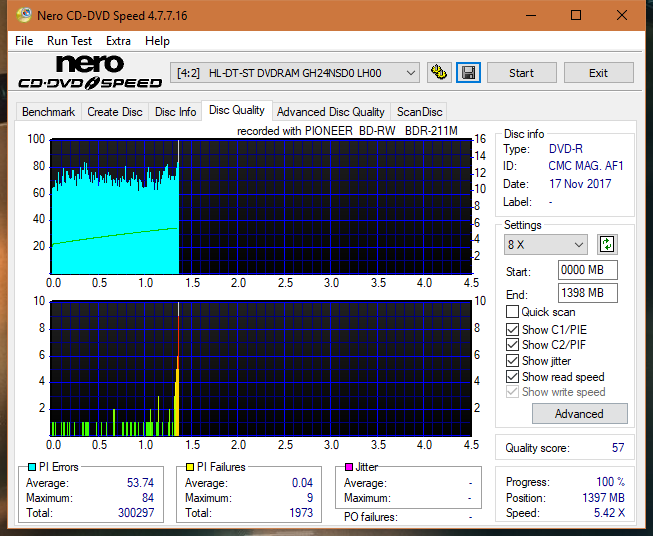The image size is (653, 536).
Task: Click the magenta Jitter color swatch
Action: pyautogui.click(x=349, y=467)
